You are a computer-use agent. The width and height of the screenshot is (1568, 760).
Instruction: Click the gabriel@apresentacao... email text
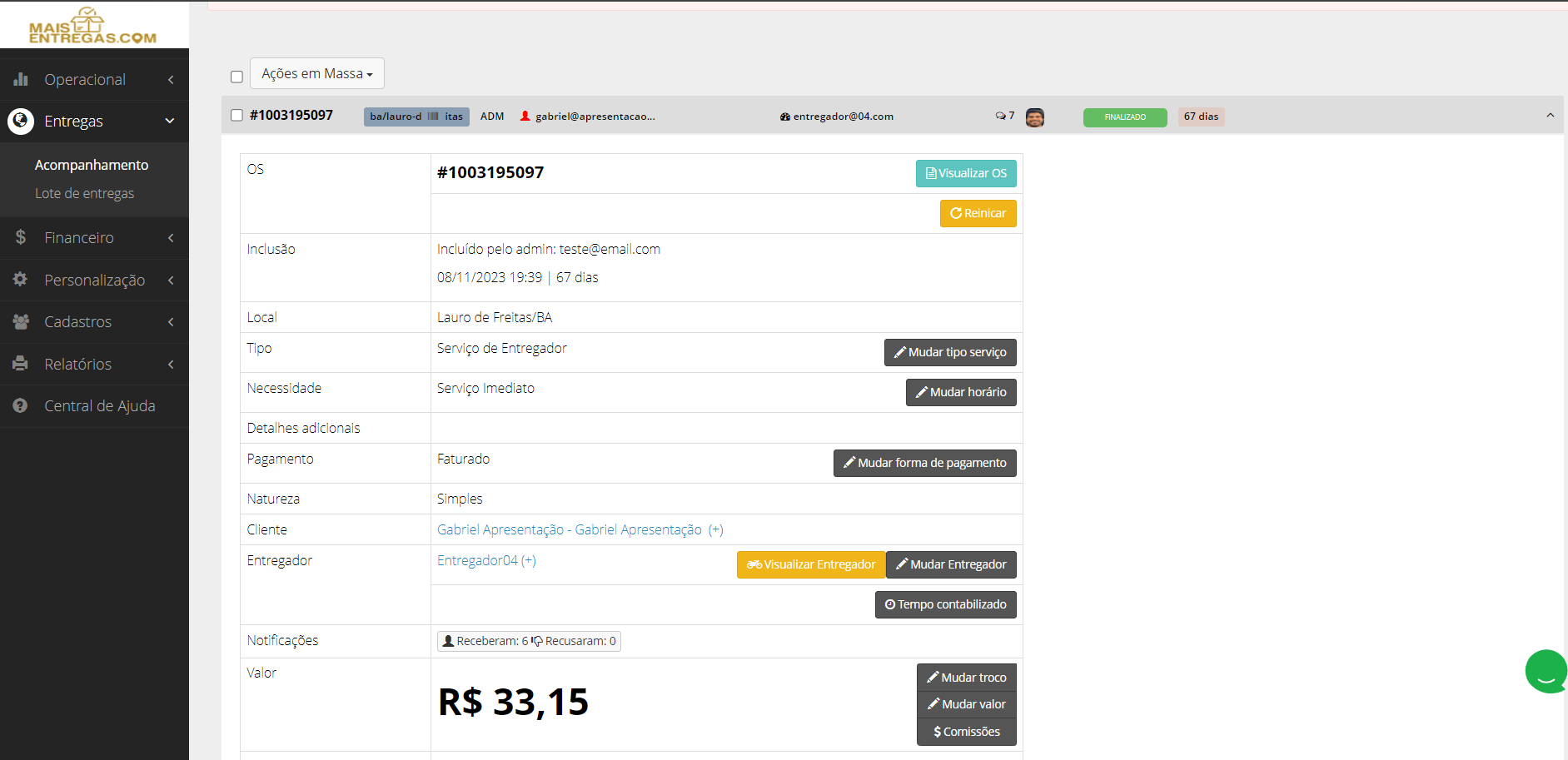595,117
